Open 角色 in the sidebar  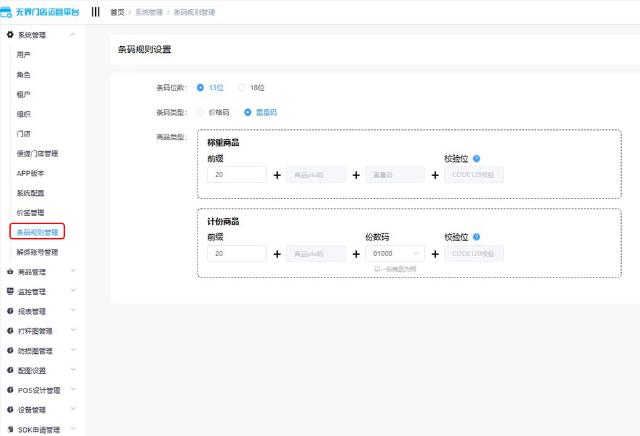coord(23,75)
